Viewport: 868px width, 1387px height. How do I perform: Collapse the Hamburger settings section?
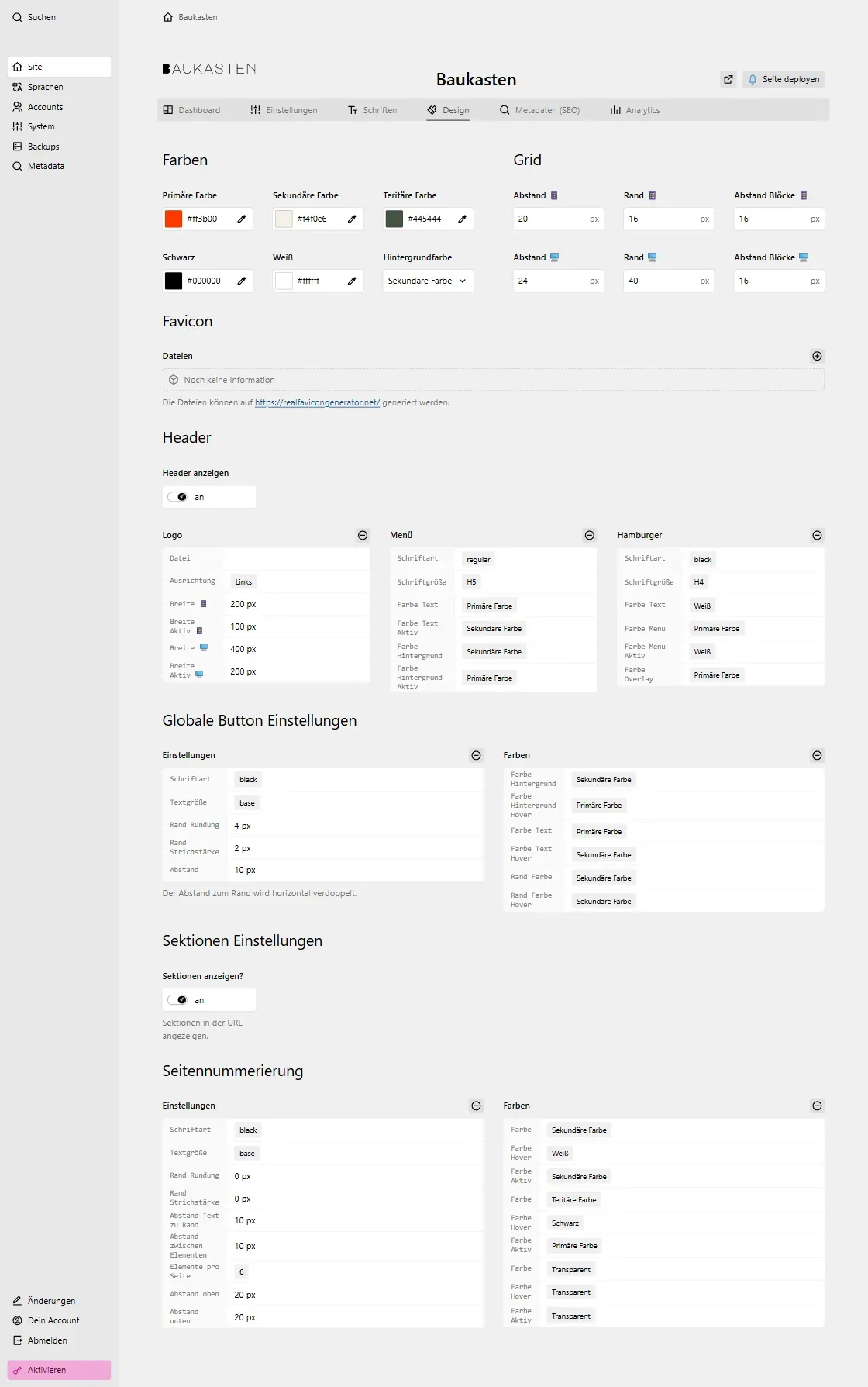(x=817, y=535)
